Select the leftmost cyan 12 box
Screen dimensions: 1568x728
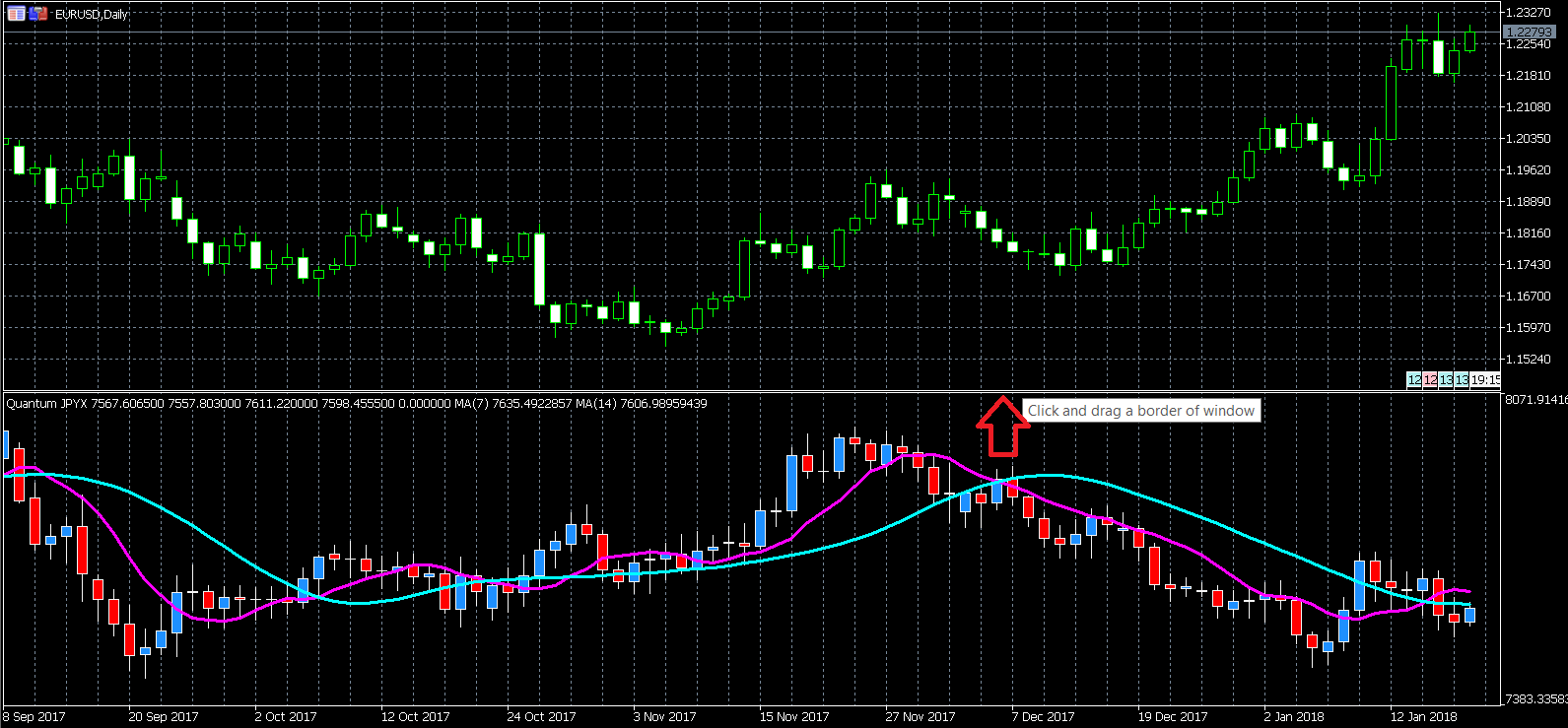point(1414,380)
